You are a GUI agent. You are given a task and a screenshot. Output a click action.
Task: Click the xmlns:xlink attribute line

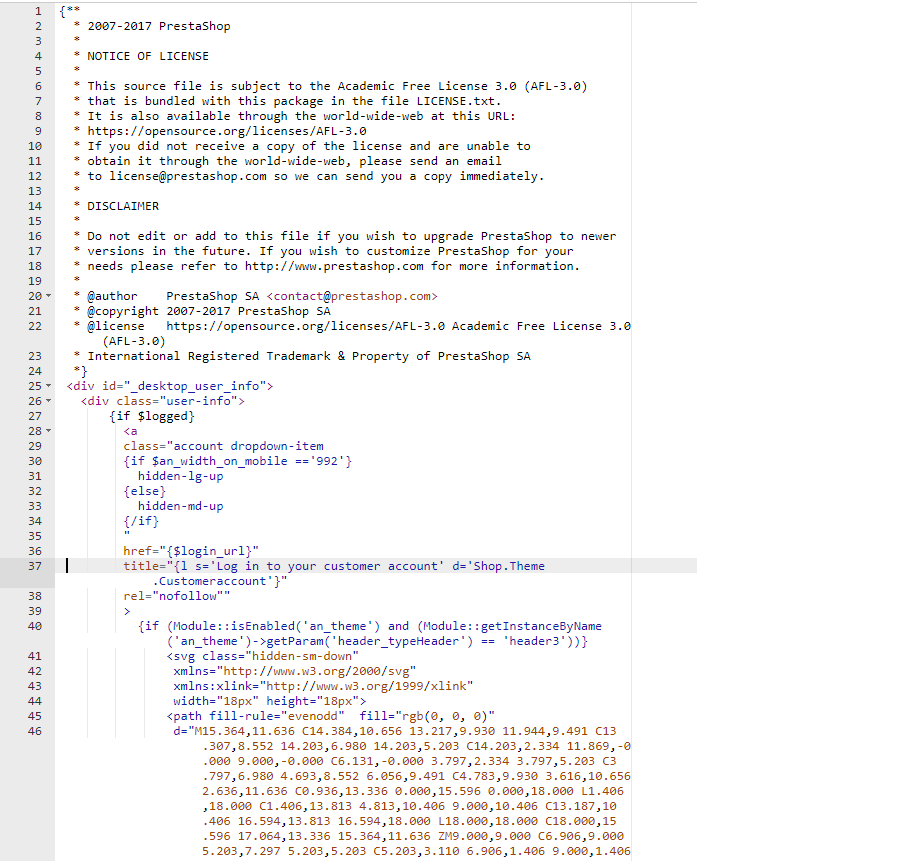coord(323,686)
